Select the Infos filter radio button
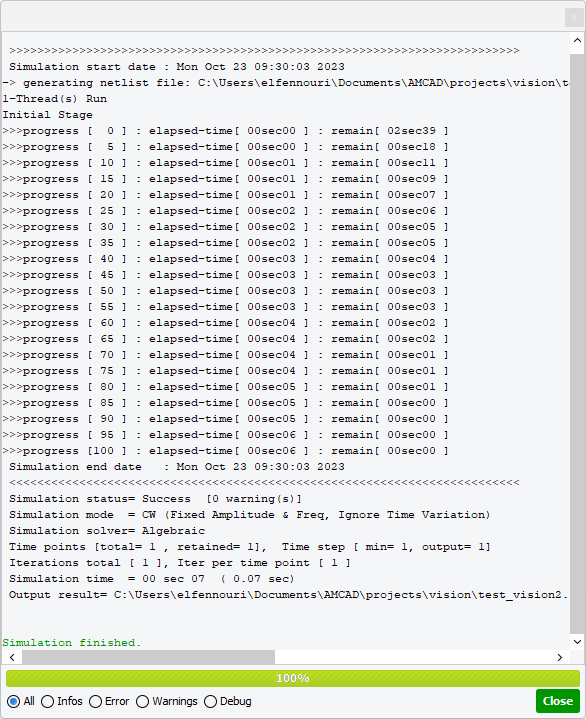This screenshot has height=719, width=586. (47, 701)
